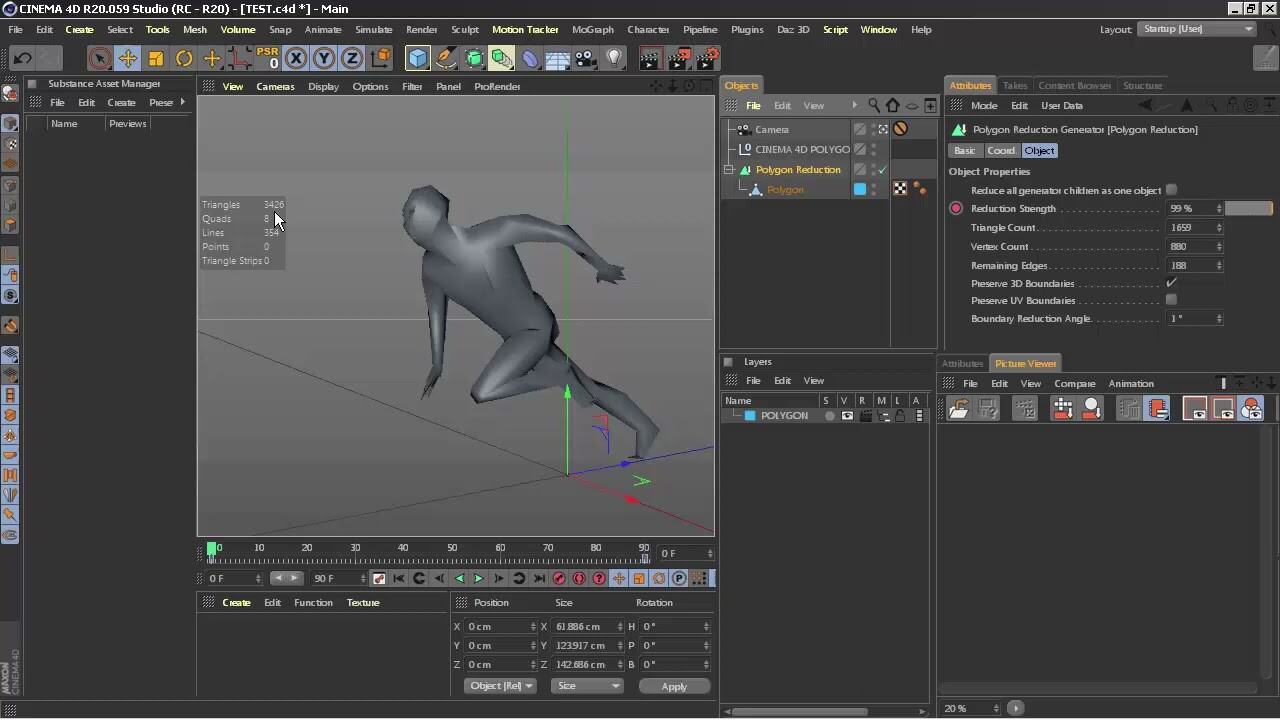
Task: Toggle Preserve UV Boundaries checkbox
Action: point(1171,300)
